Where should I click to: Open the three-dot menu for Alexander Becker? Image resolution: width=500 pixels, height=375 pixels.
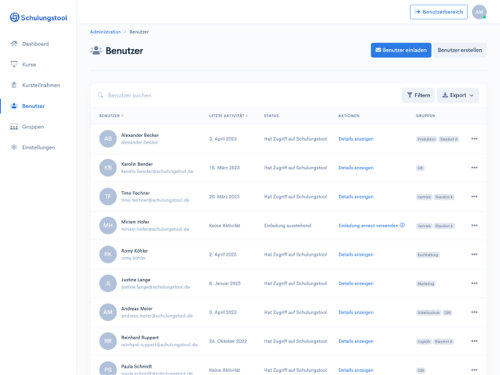(474, 139)
